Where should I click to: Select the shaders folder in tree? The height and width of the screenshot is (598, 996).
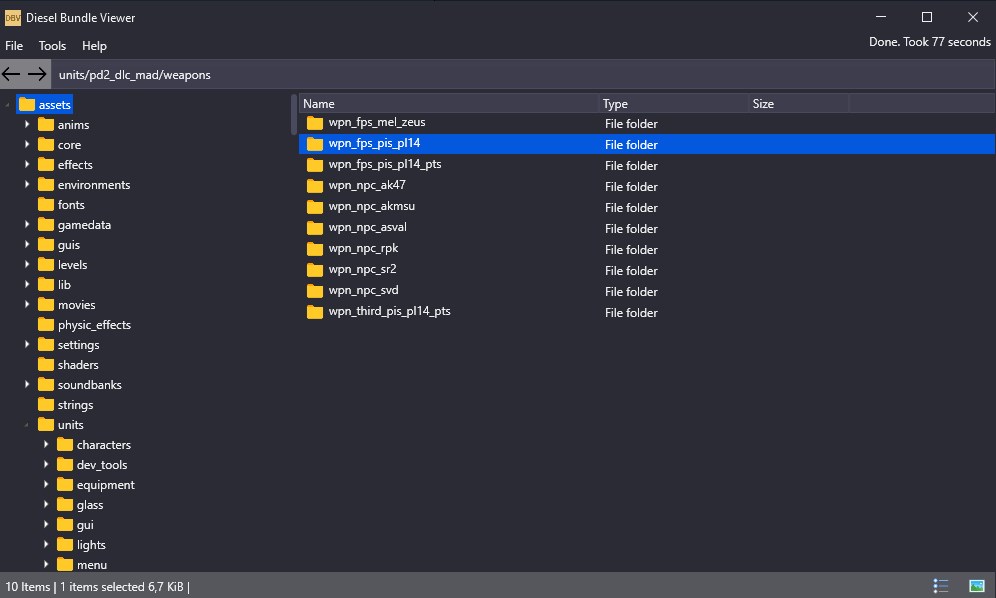pyautogui.click(x=78, y=365)
